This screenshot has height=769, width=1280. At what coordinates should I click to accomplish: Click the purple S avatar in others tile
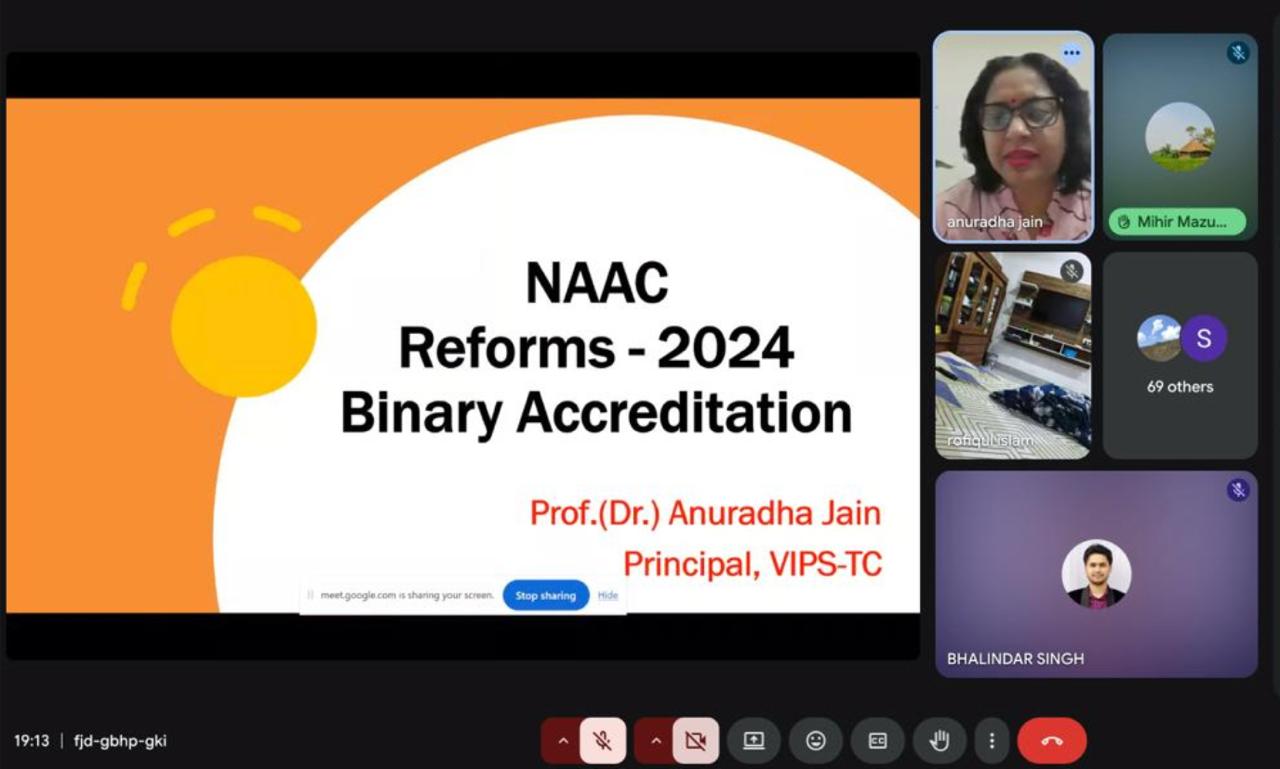(1203, 338)
